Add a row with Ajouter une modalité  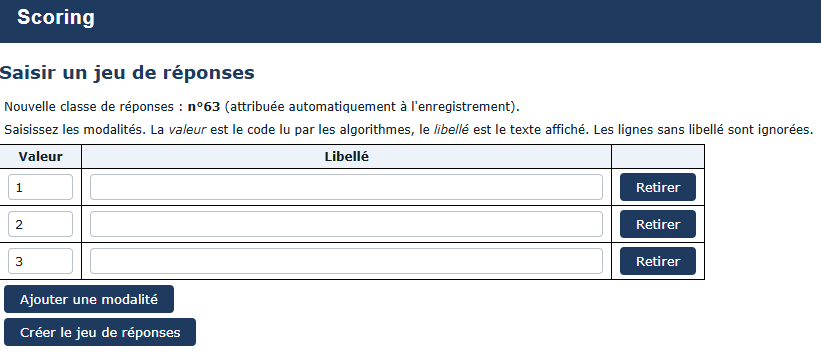tap(89, 299)
